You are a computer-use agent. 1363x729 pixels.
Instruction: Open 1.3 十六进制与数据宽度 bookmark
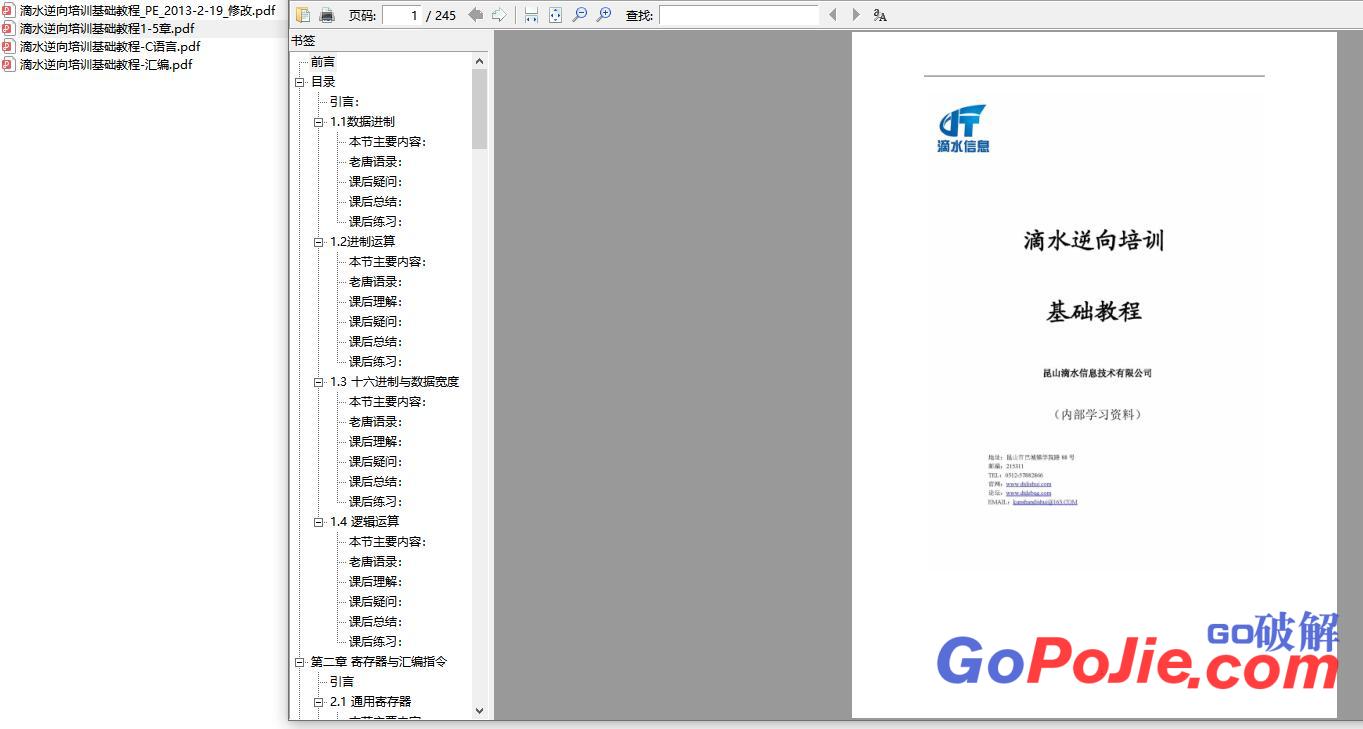(x=394, y=382)
